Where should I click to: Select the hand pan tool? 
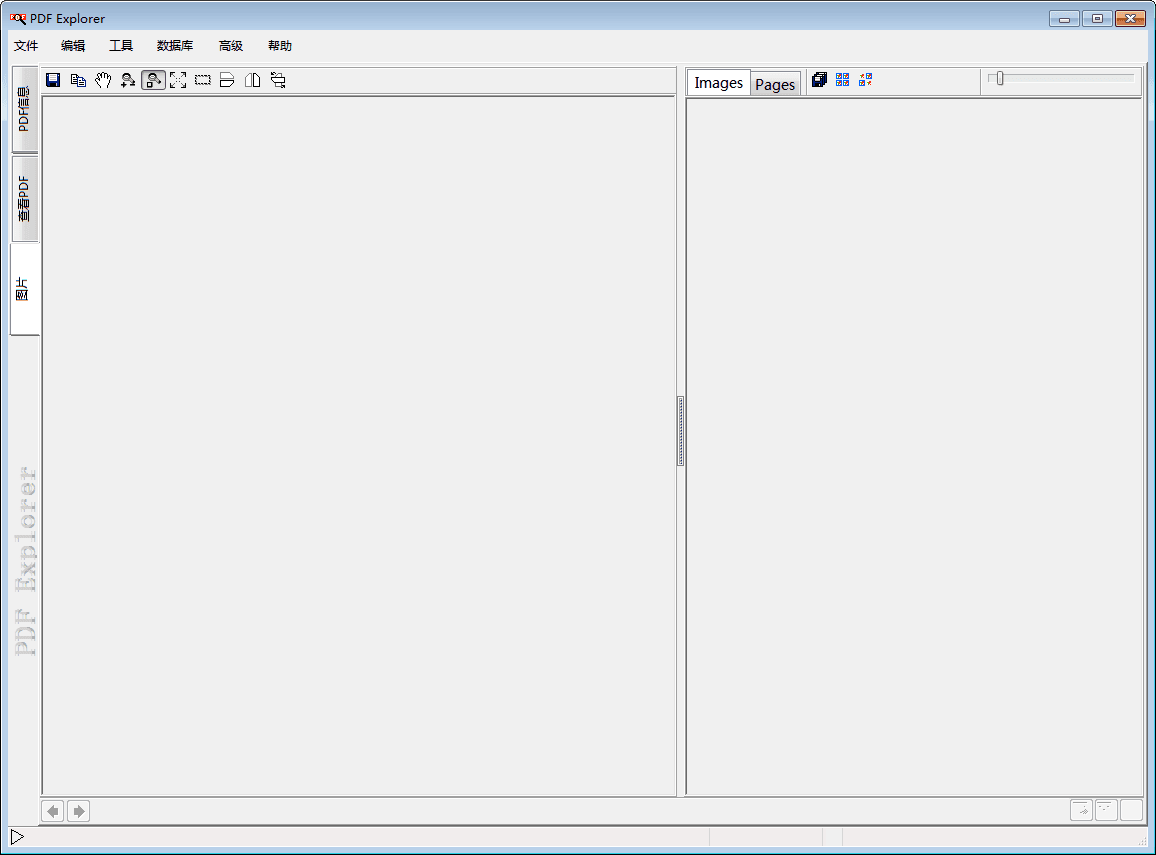103,80
